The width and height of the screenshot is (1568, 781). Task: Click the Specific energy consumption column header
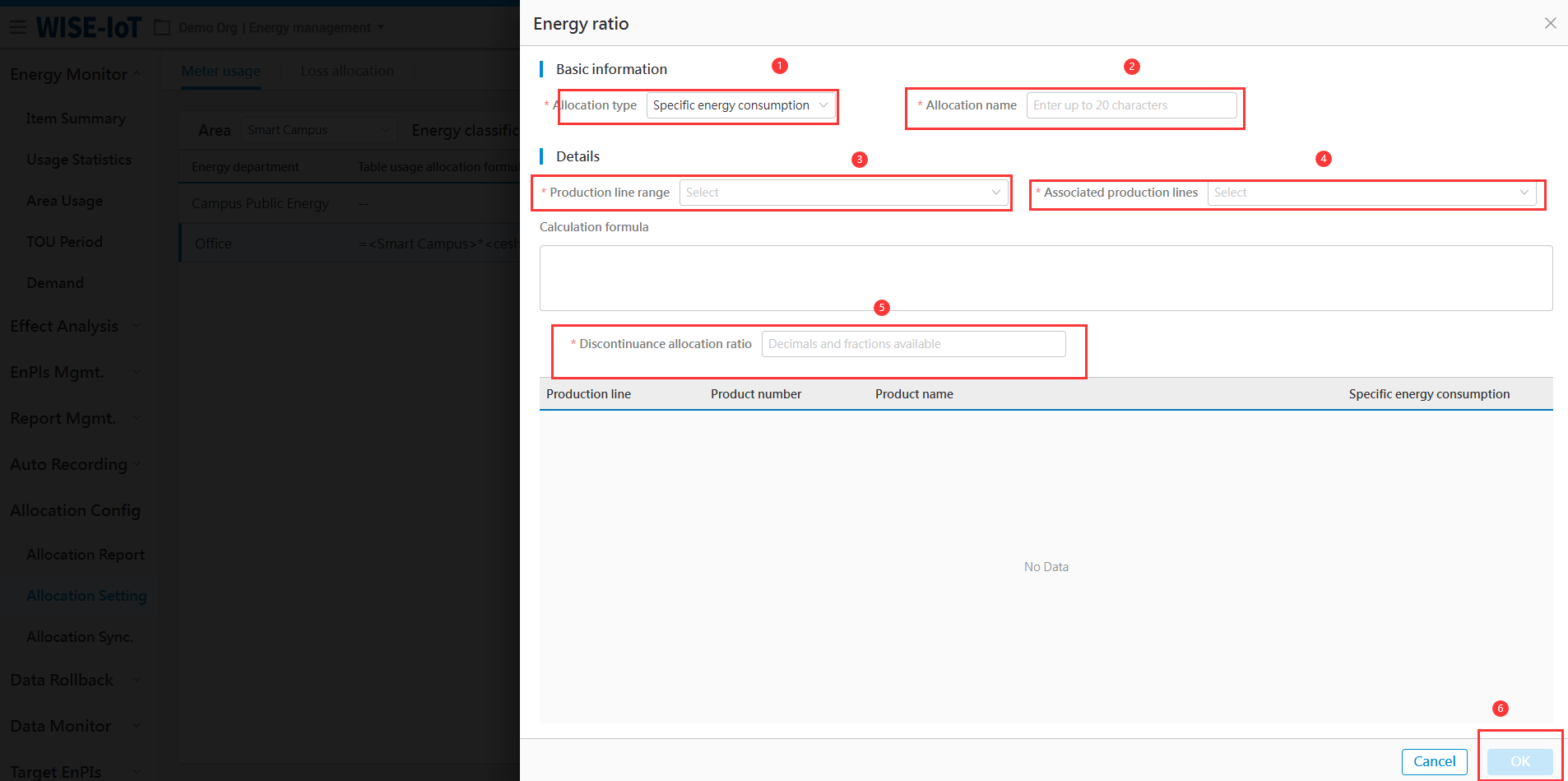(1429, 394)
